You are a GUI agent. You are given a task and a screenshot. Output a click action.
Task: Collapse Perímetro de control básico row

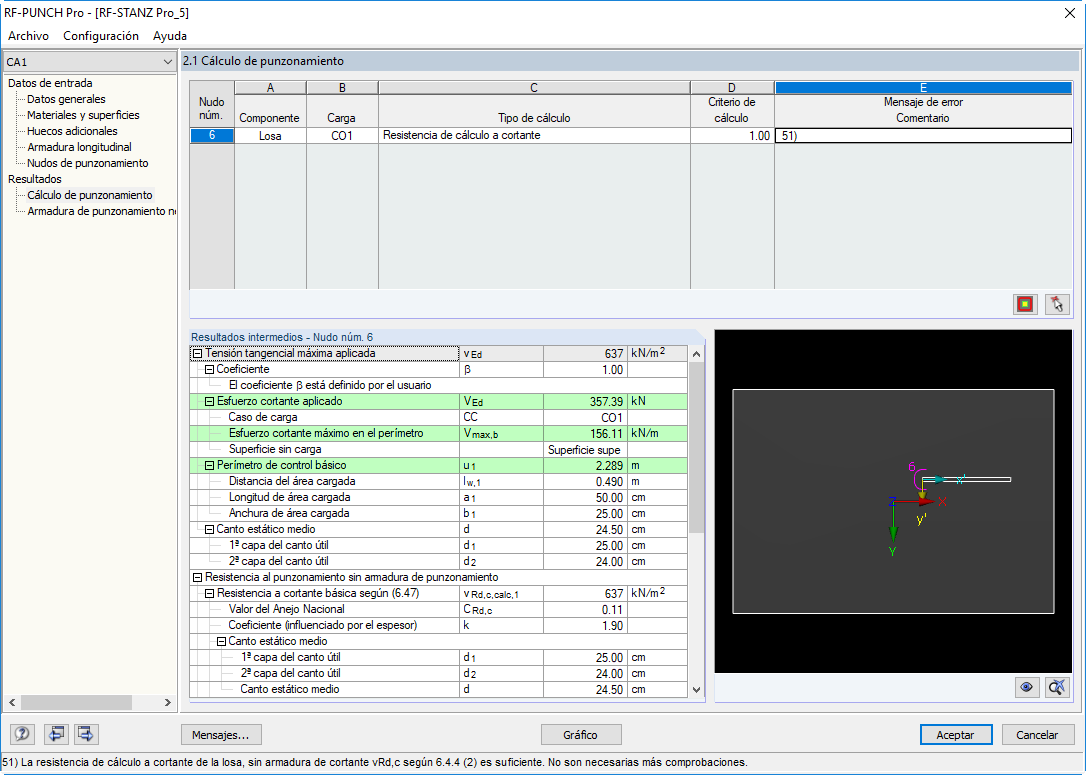(209, 465)
